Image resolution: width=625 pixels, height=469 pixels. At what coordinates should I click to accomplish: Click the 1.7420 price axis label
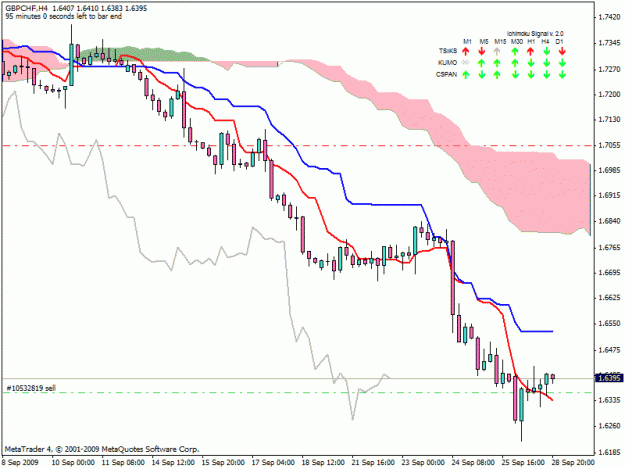(610, 17)
